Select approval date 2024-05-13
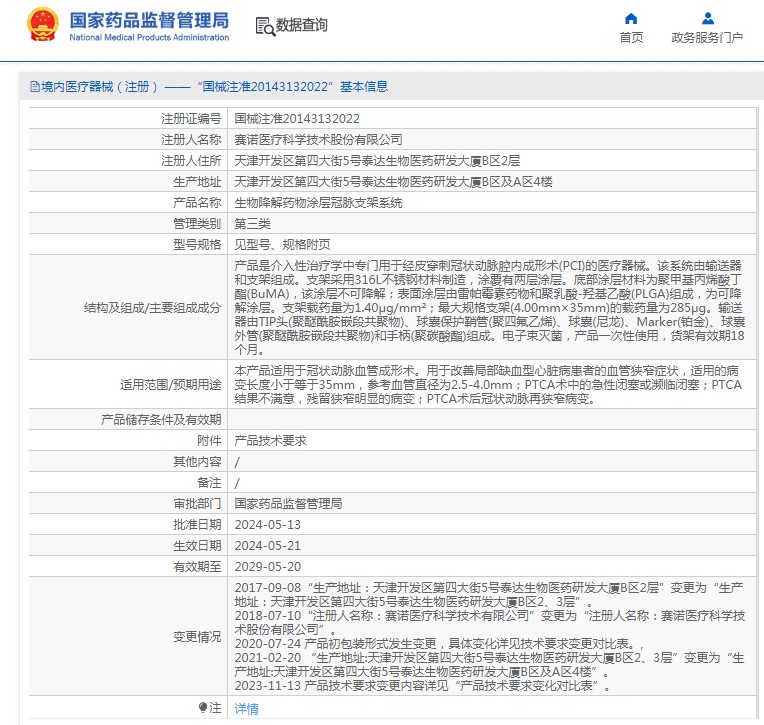The width and height of the screenshot is (764, 725). pyautogui.click(x=267, y=525)
